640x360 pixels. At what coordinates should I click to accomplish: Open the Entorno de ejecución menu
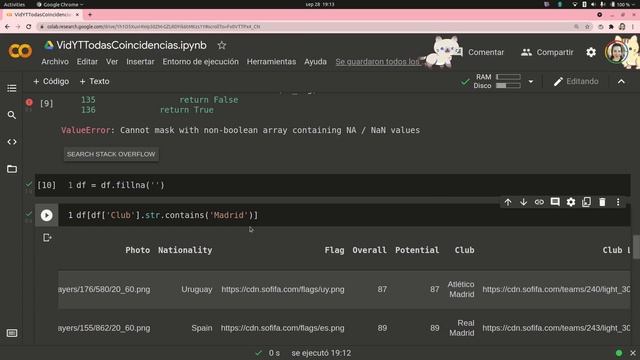pos(200,62)
